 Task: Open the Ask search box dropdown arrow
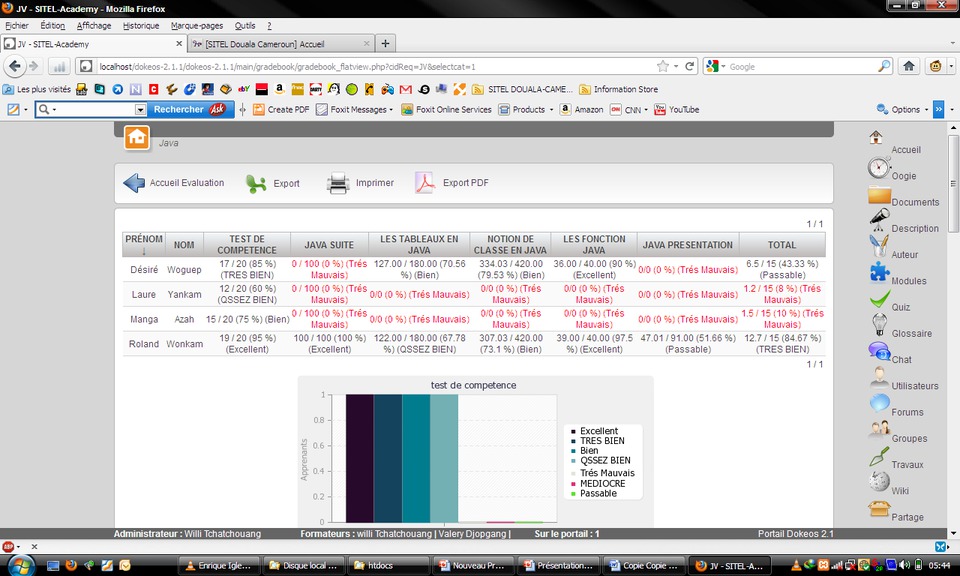point(140,110)
